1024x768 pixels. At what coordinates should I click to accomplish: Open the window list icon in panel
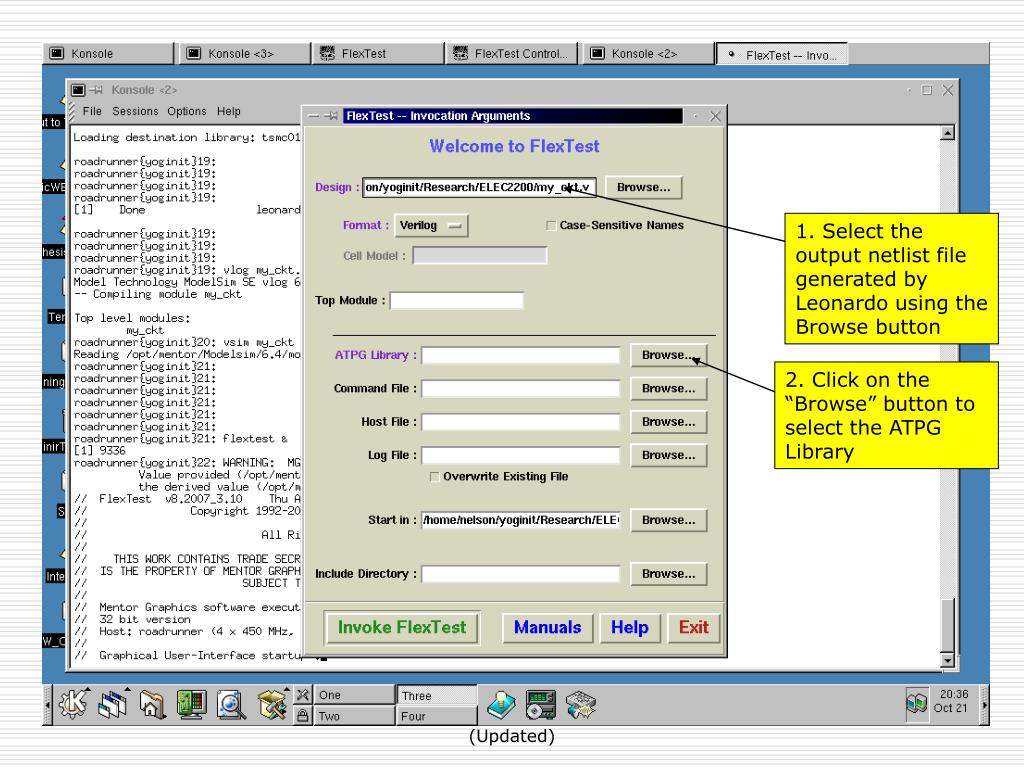(x=114, y=704)
